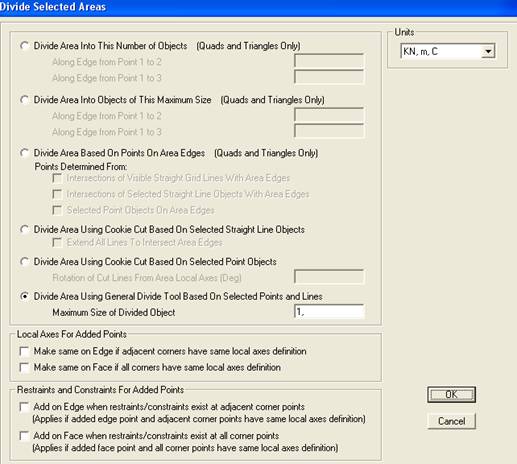
Task: Choose Divide Area Based On Points On Edges
Action: click(x=24, y=153)
